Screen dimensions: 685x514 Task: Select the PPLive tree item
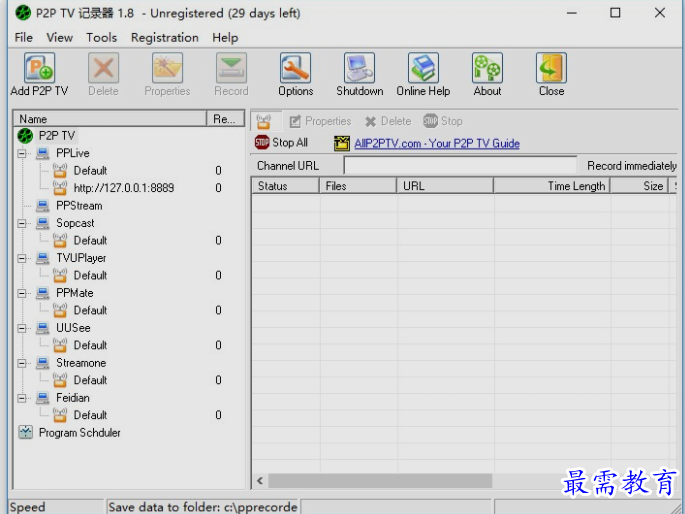73,153
